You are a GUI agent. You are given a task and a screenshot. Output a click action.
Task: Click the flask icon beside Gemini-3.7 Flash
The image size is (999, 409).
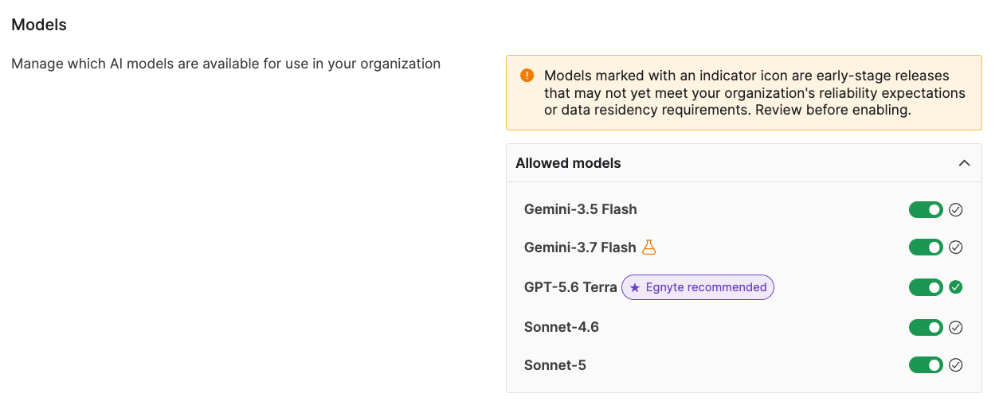coord(649,247)
